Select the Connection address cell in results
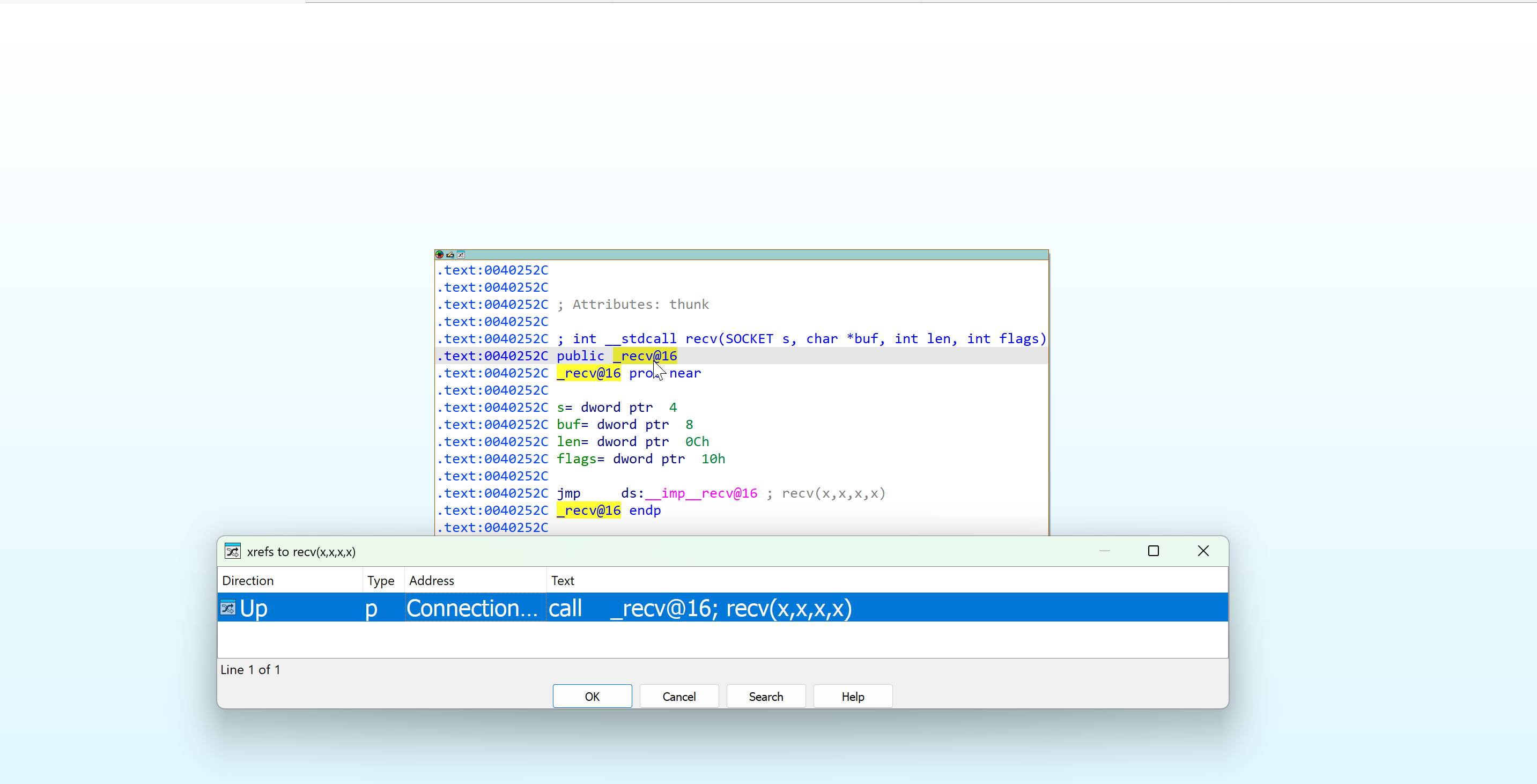Screen dimensions: 1537x784 (x=472, y=608)
